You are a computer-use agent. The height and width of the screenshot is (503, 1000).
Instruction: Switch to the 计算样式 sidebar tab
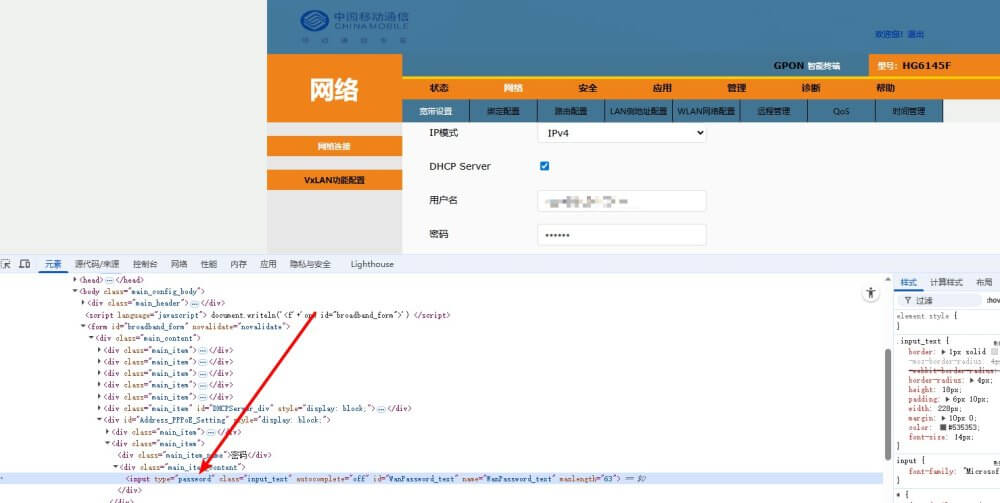tap(946, 282)
